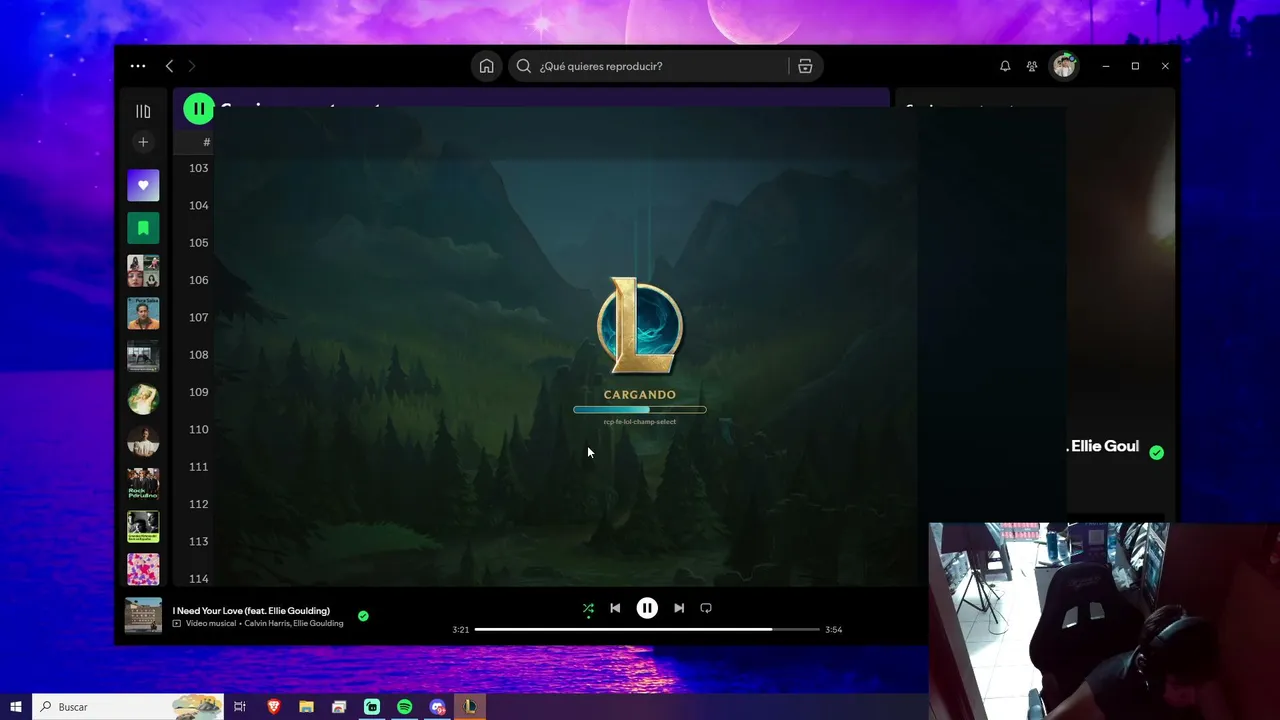Open the green bookmark Your Episodes item
Screen dimensions: 1280x720
[x=143, y=228]
